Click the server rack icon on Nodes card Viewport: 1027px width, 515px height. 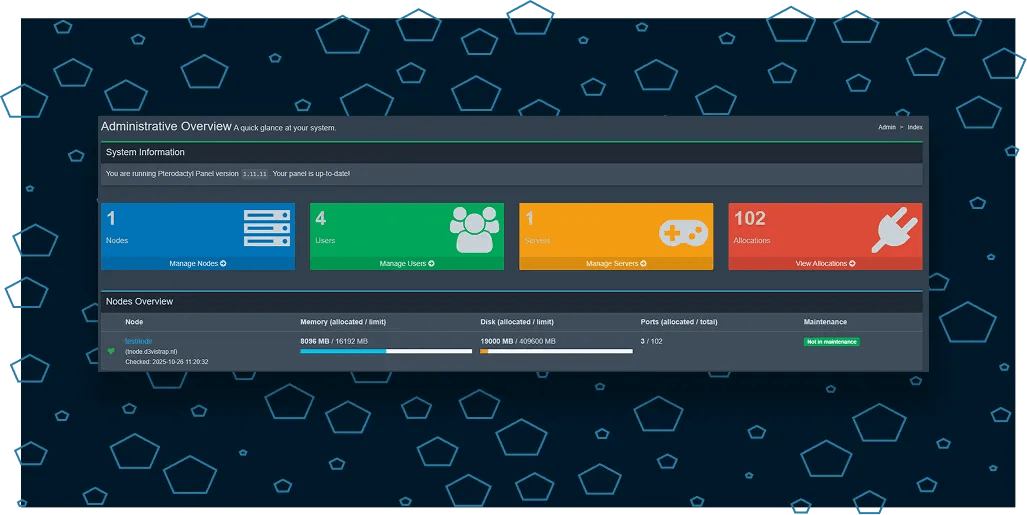click(x=266, y=229)
